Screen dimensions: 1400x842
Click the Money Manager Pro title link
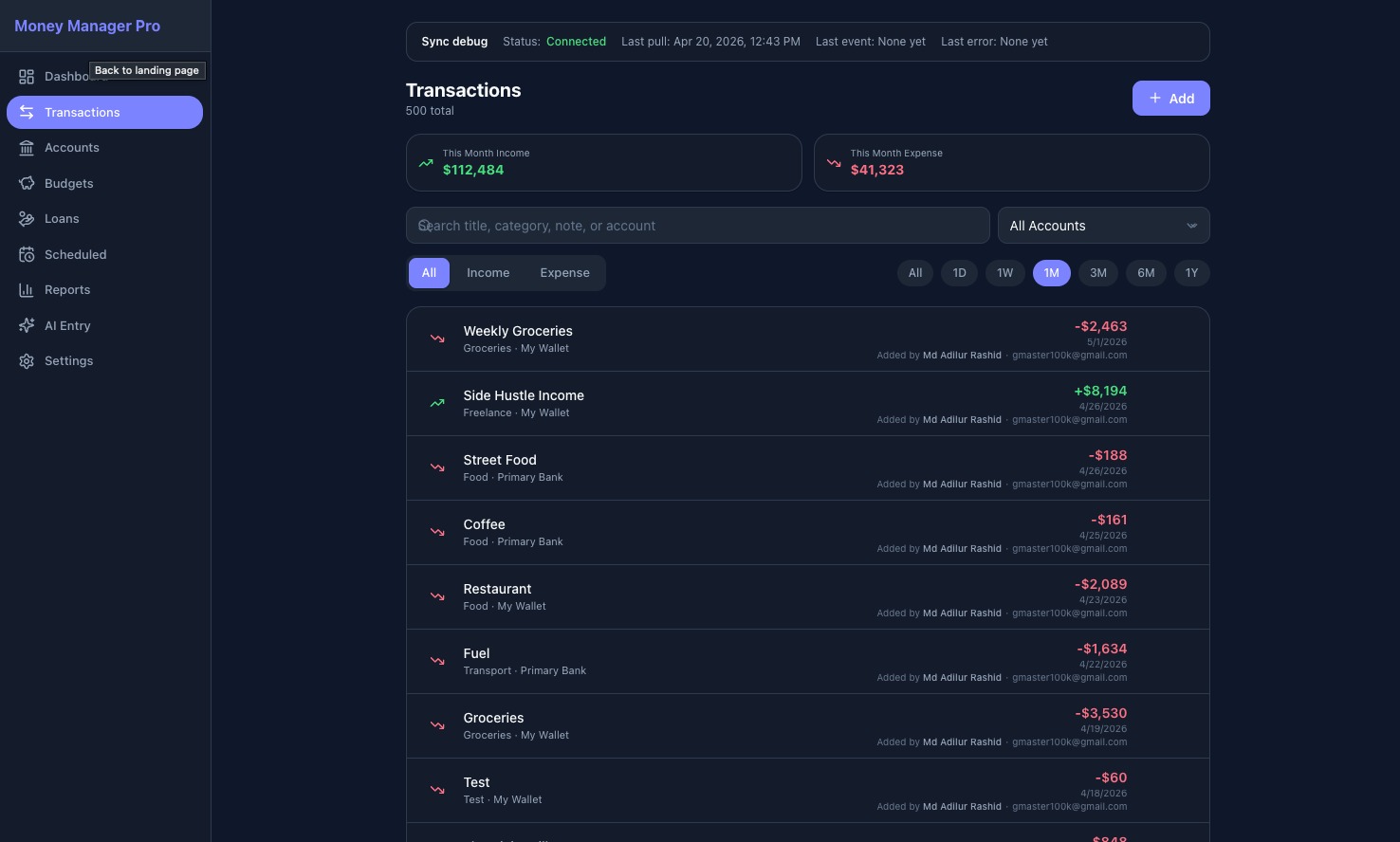click(87, 26)
